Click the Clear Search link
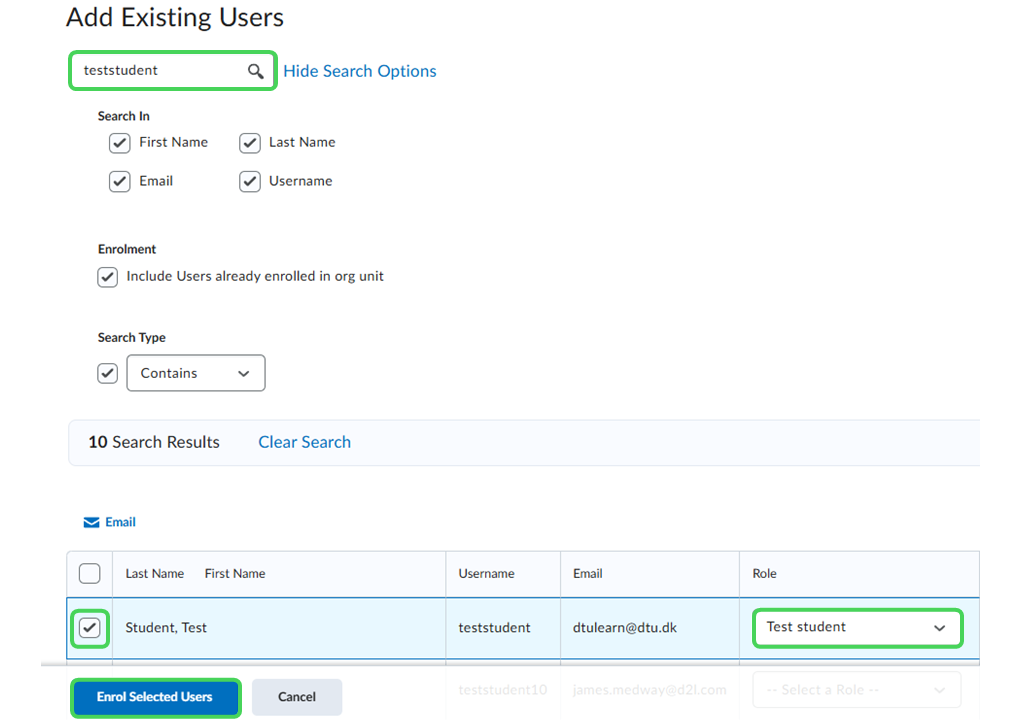1021x720 pixels. point(304,442)
